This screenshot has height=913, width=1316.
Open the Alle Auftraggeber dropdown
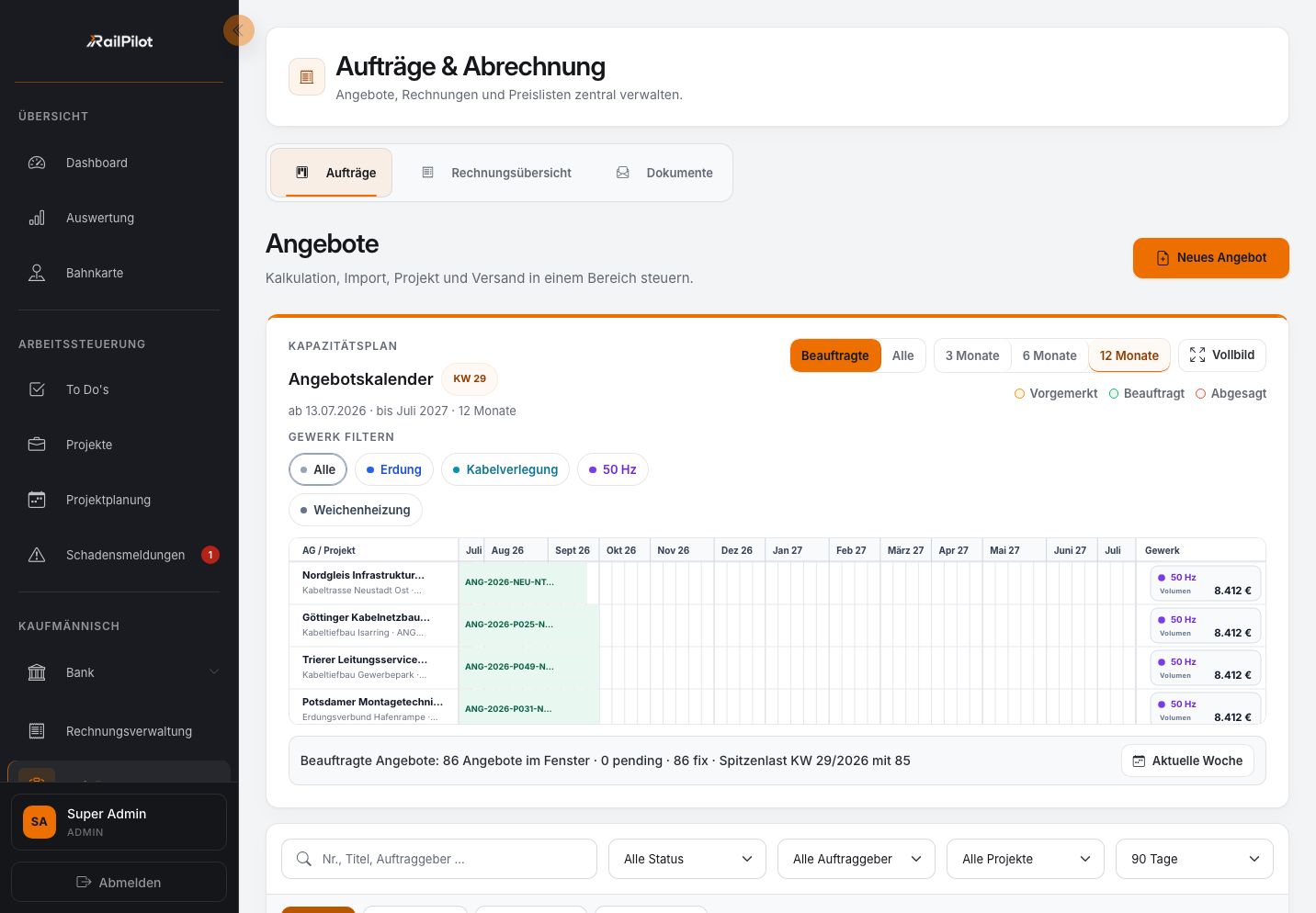(x=857, y=859)
